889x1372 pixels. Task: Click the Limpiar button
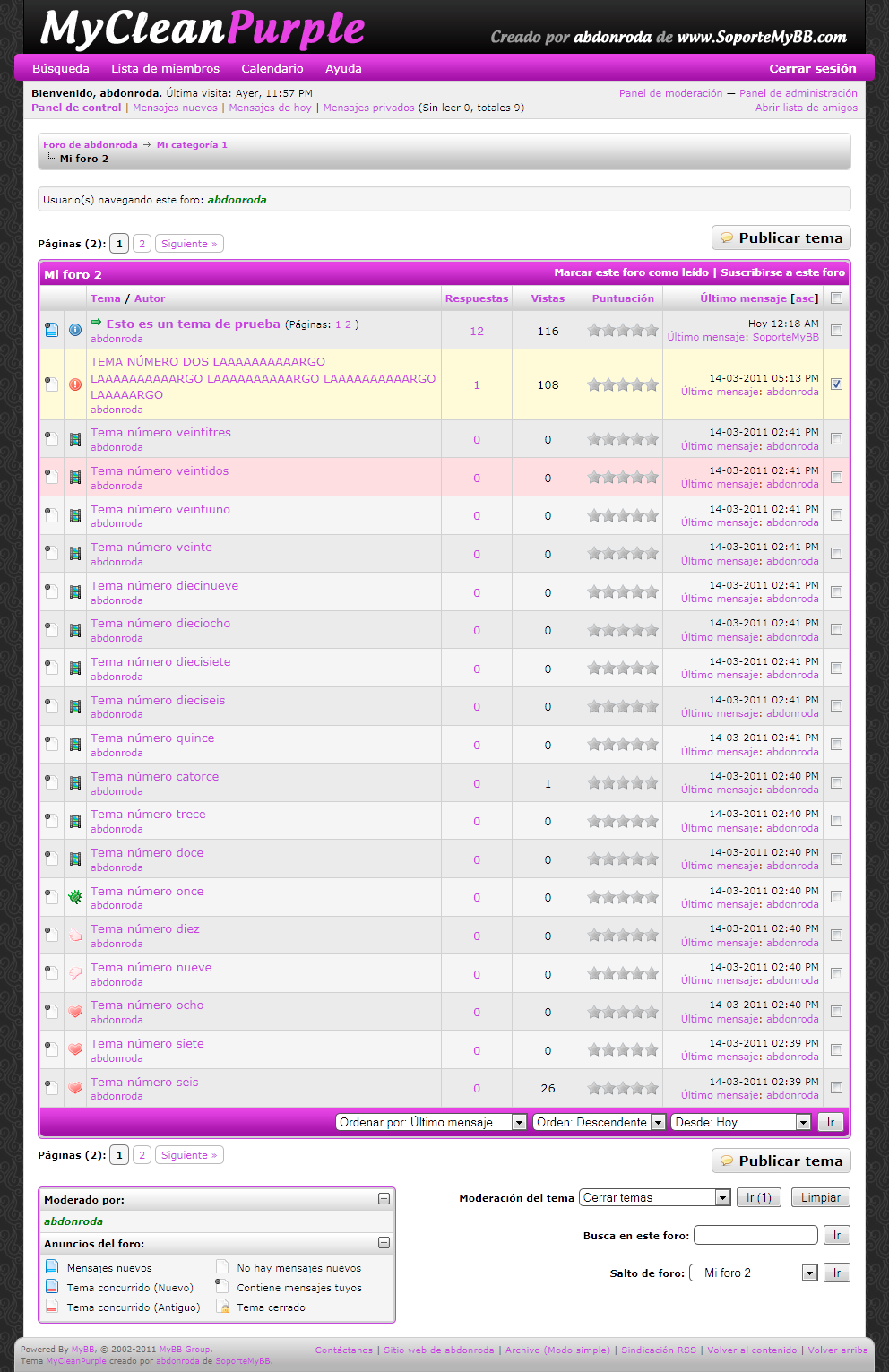point(821,1197)
